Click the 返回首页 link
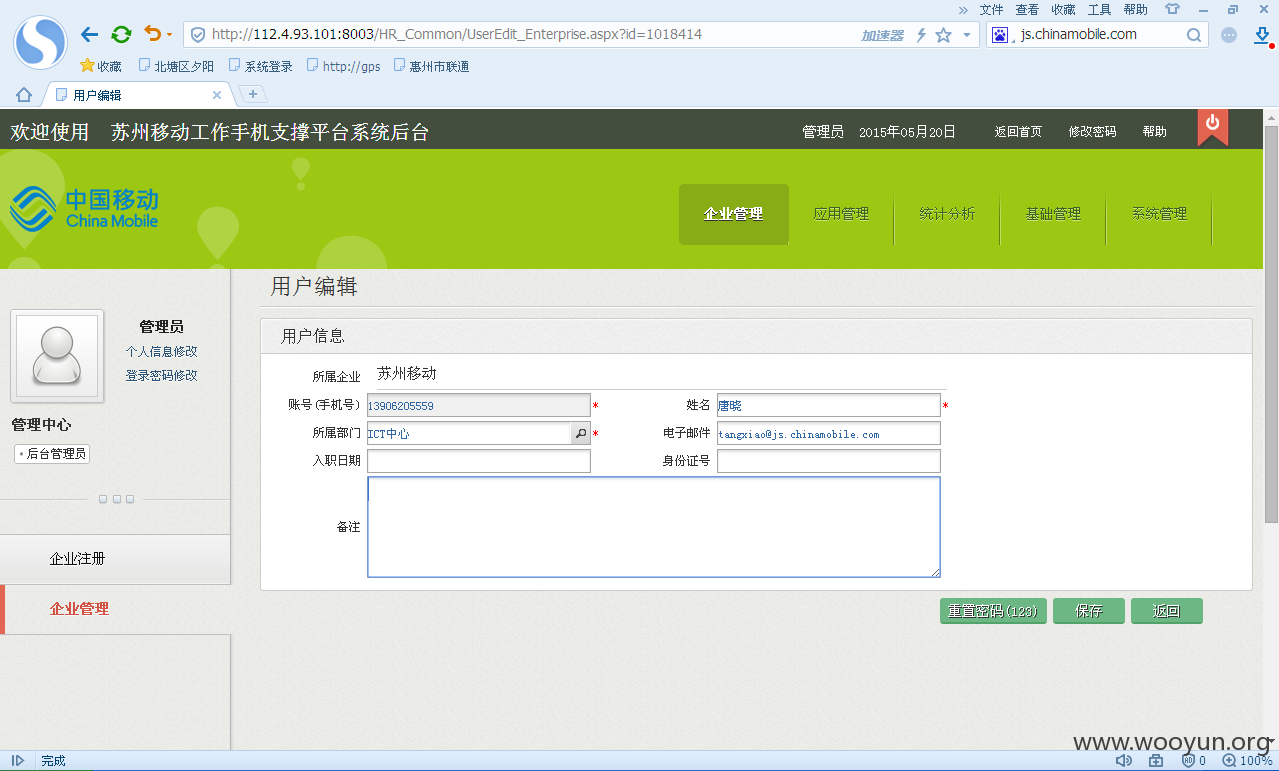Image resolution: width=1279 pixels, height=771 pixels. coord(1018,131)
